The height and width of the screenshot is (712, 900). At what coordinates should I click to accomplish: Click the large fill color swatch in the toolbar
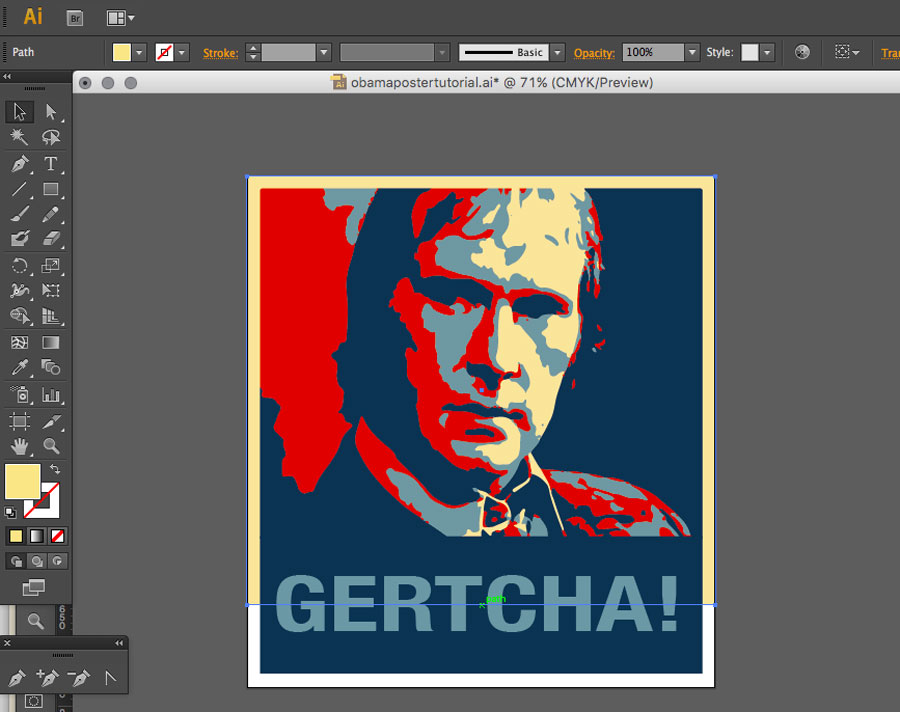tap(22, 481)
